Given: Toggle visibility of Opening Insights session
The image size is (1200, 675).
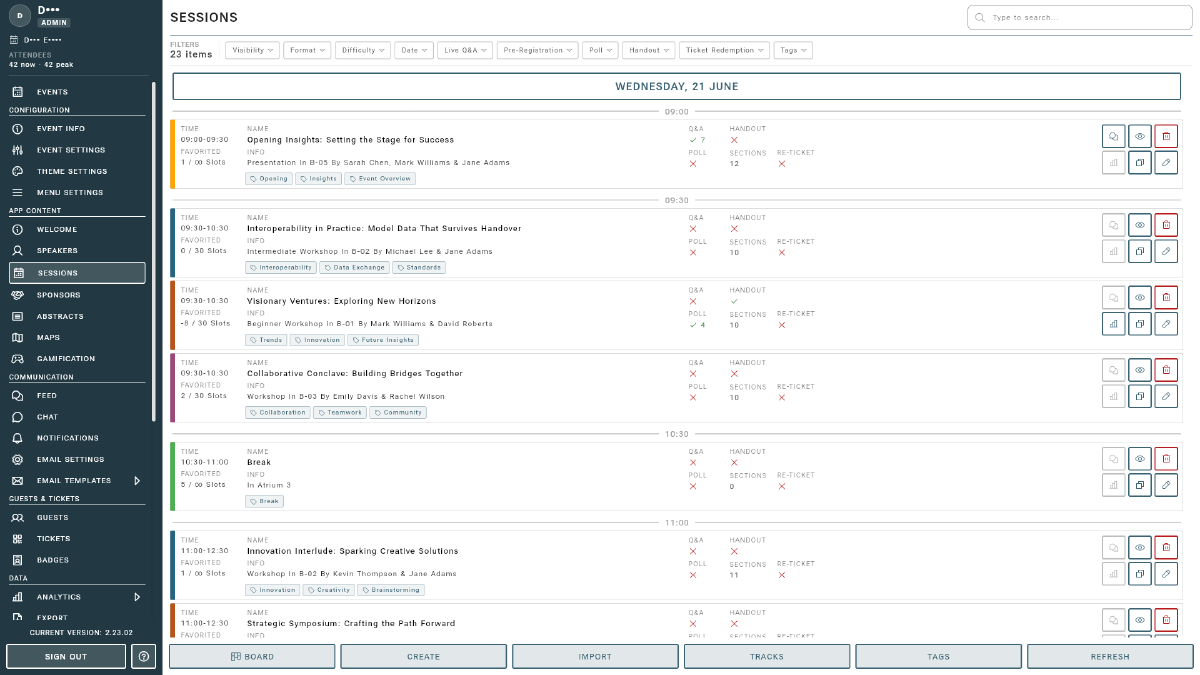Looking at the screenshot, I should pyautogui.click(x=1140, y=136).
